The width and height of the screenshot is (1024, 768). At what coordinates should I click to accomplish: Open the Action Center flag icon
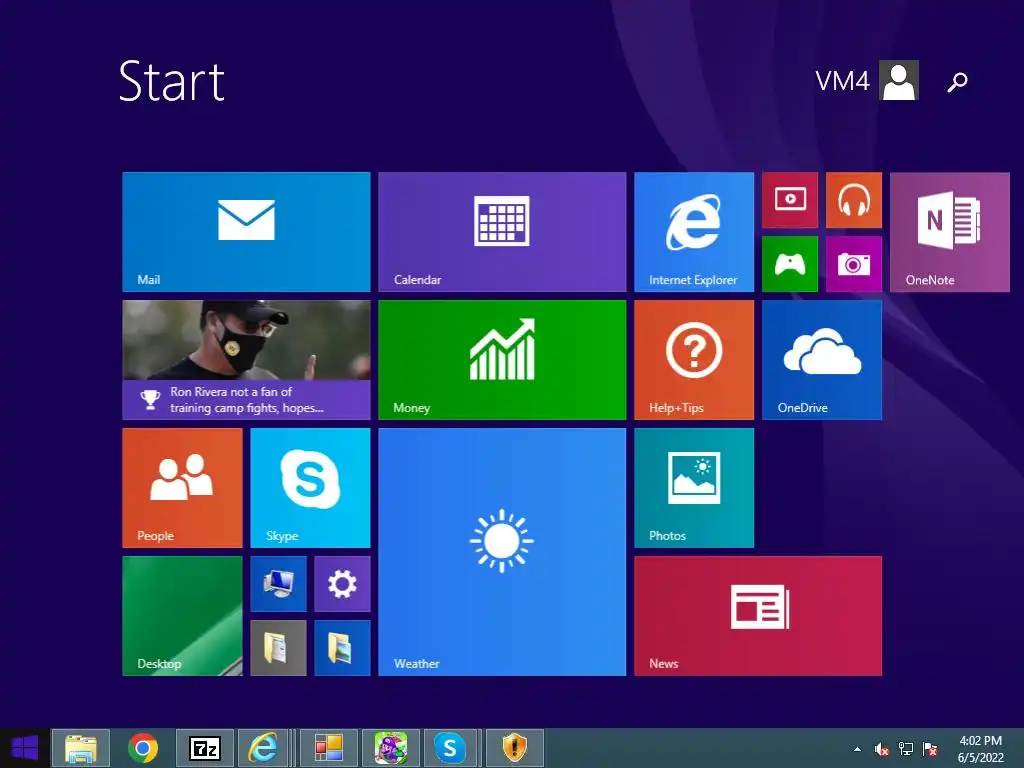[x=930, y=749]
